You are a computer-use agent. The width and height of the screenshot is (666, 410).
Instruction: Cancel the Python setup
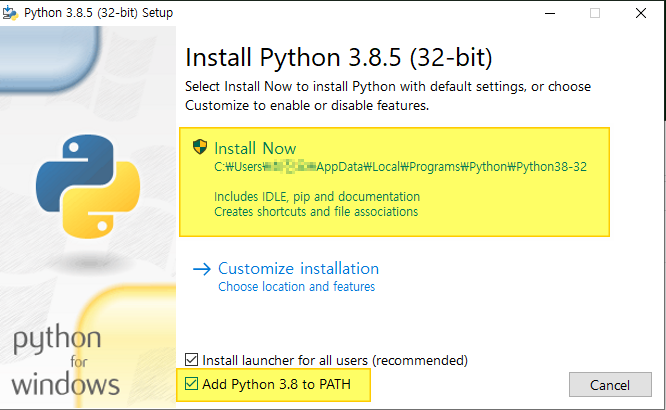pyautogui.click(x=610, y=385)
